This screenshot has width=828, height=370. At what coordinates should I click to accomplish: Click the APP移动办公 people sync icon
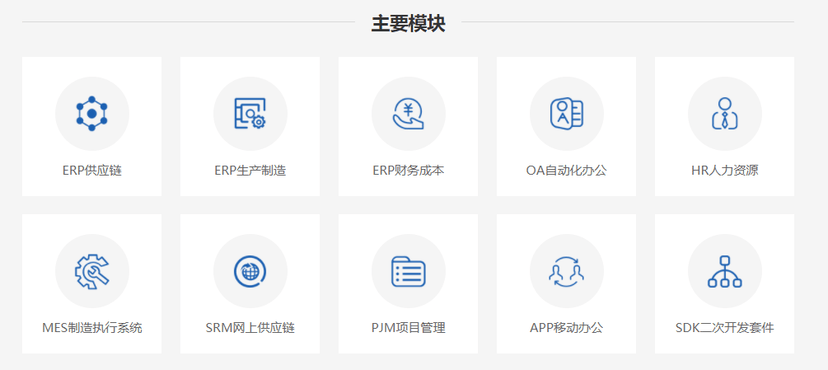566,271
